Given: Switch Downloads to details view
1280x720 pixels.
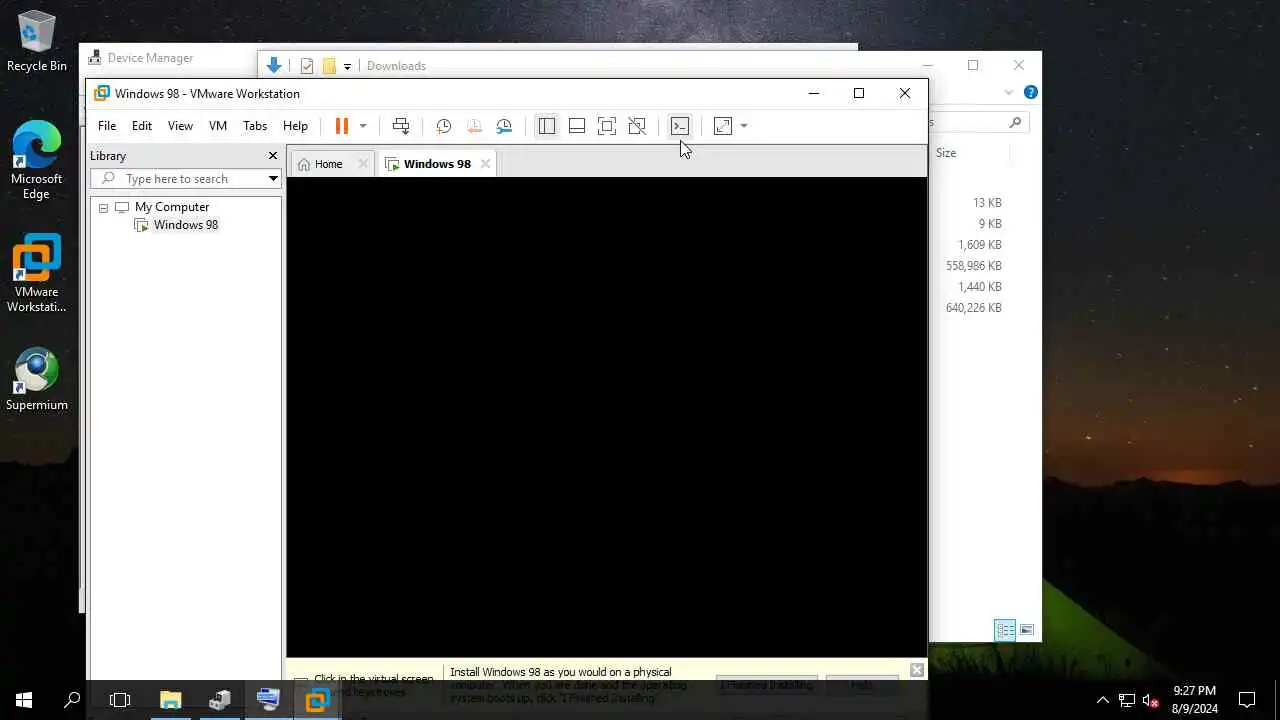Looking at the screenshot, I should pos(1005,630).
